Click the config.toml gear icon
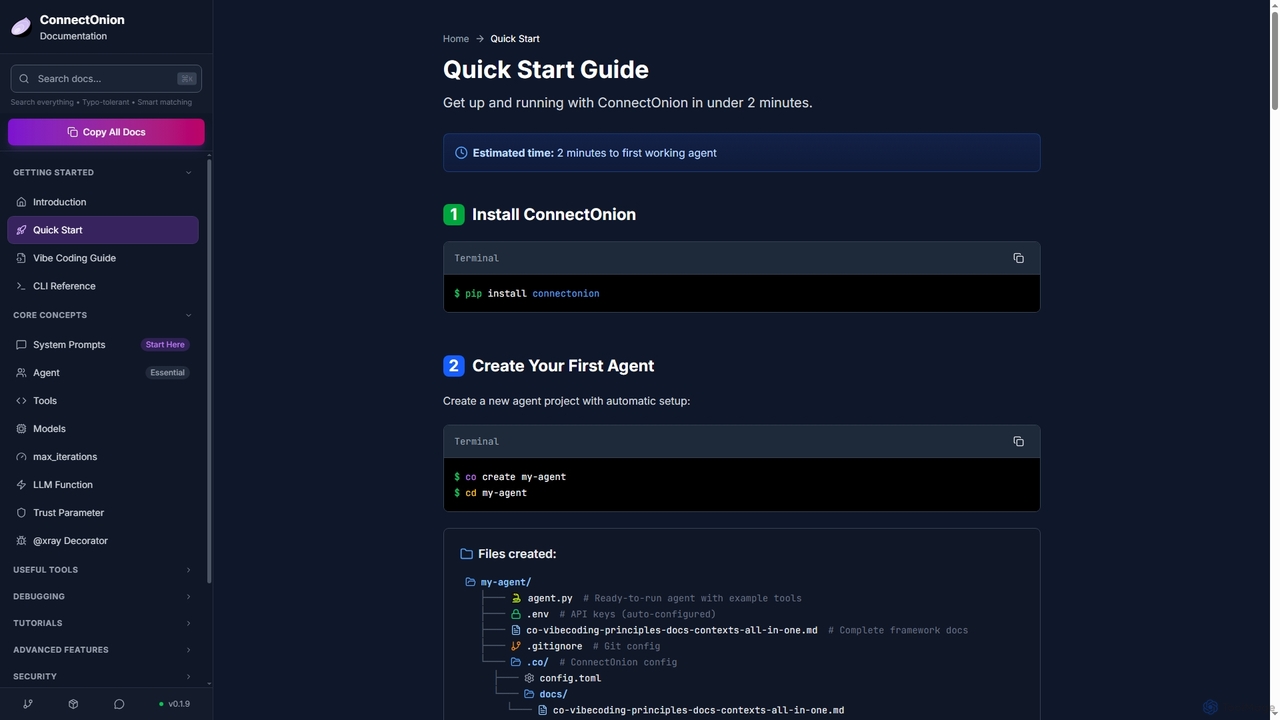Image resolution: width=1280 pixels, height=720 pixels. tap(530, 678)
